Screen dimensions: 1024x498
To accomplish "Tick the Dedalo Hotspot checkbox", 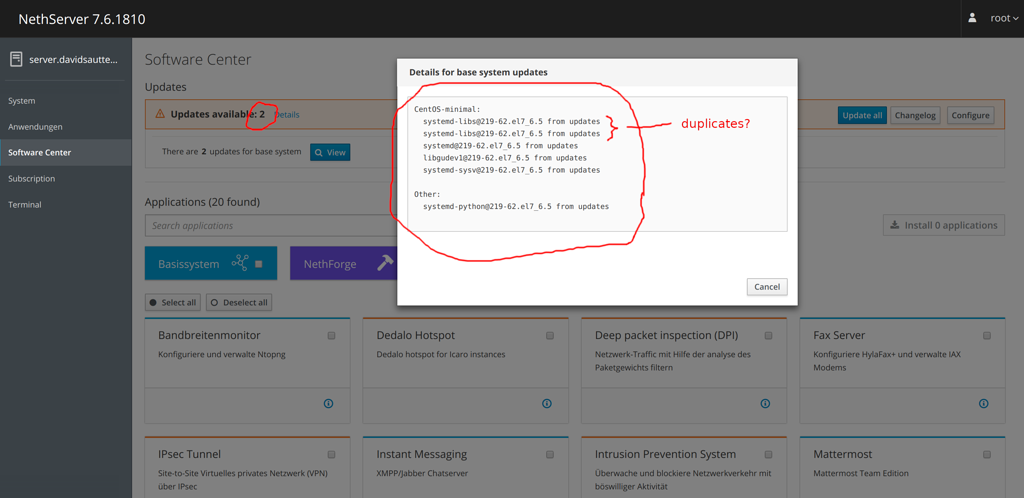I will [550, 335].
